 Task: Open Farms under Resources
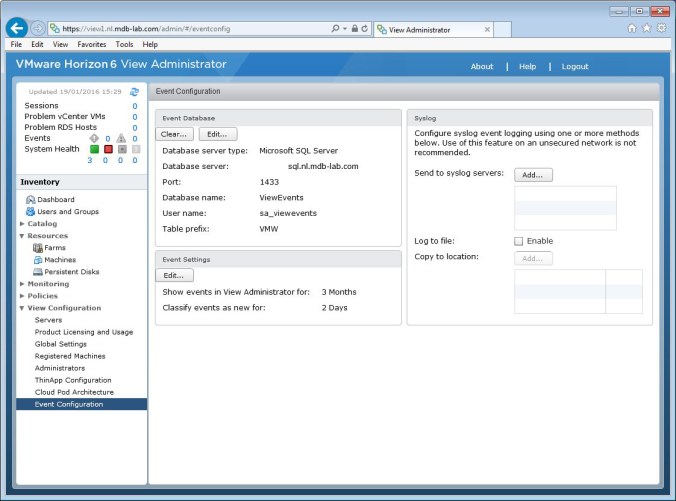(x=54, y=248)
